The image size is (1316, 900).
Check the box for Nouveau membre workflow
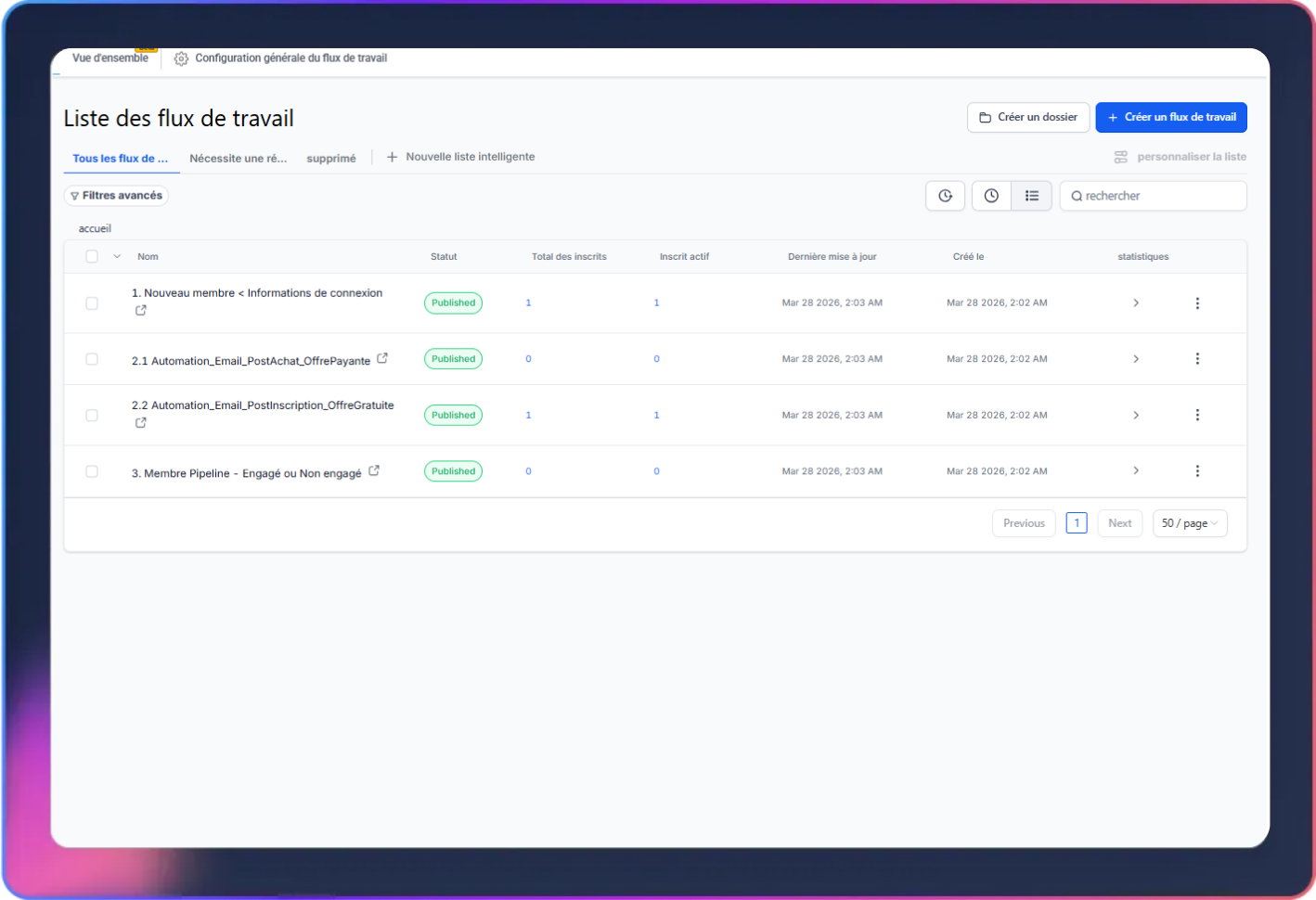coord(92,303)
